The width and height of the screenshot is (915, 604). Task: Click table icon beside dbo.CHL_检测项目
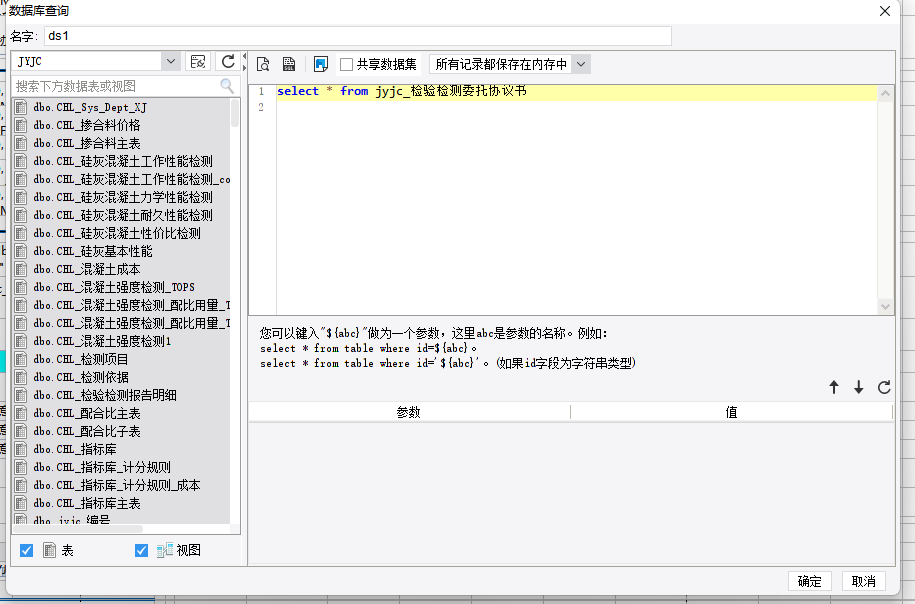[x=21, y=359]
